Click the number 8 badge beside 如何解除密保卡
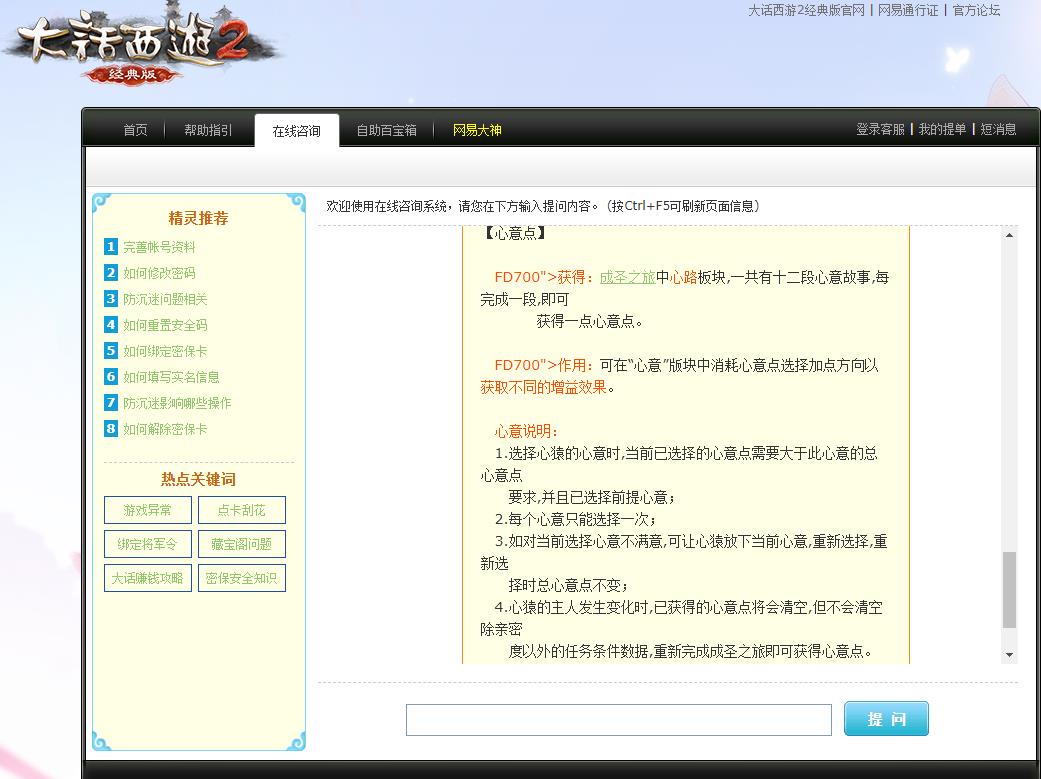 [111, 428]
